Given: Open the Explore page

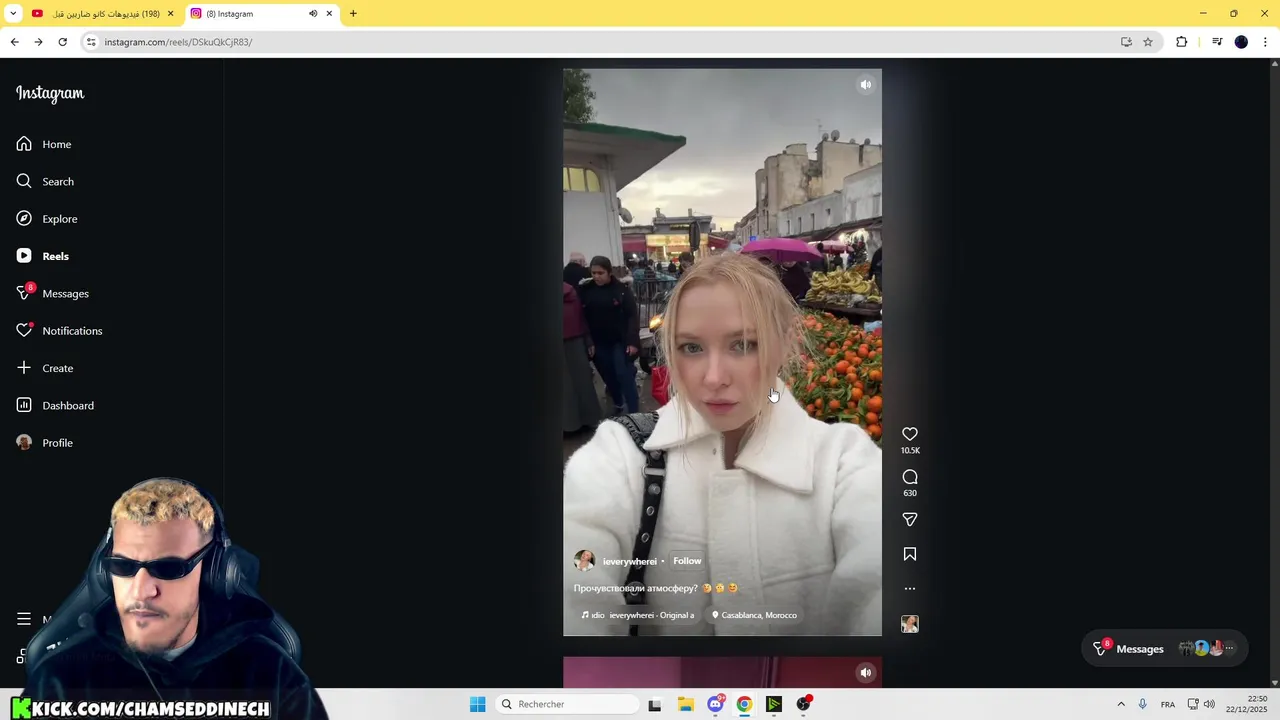Looking at the screenshot, I should tap(47, 219).
